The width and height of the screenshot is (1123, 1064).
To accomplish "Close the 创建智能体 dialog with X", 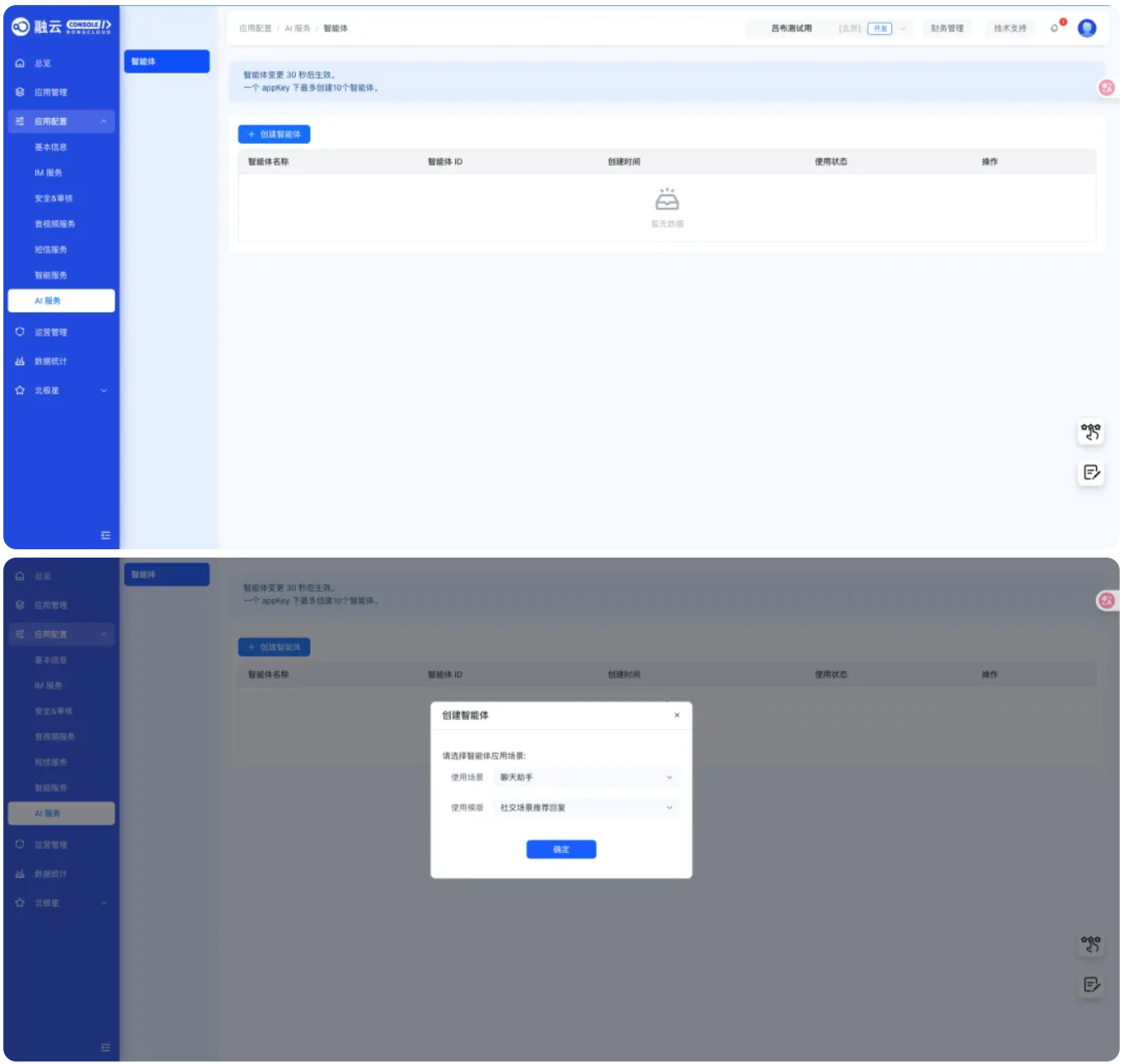I will click(x=677, y=715).
